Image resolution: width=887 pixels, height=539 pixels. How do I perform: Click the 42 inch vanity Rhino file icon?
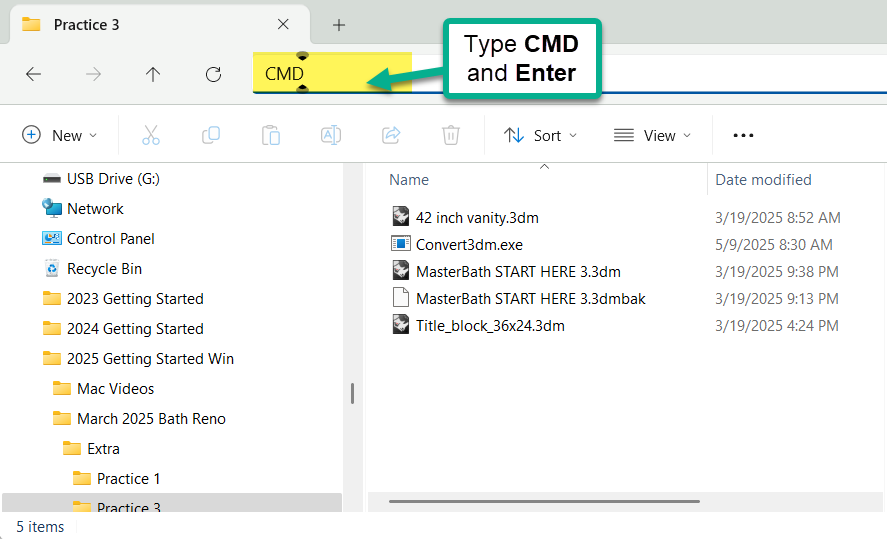pos(401,216)
